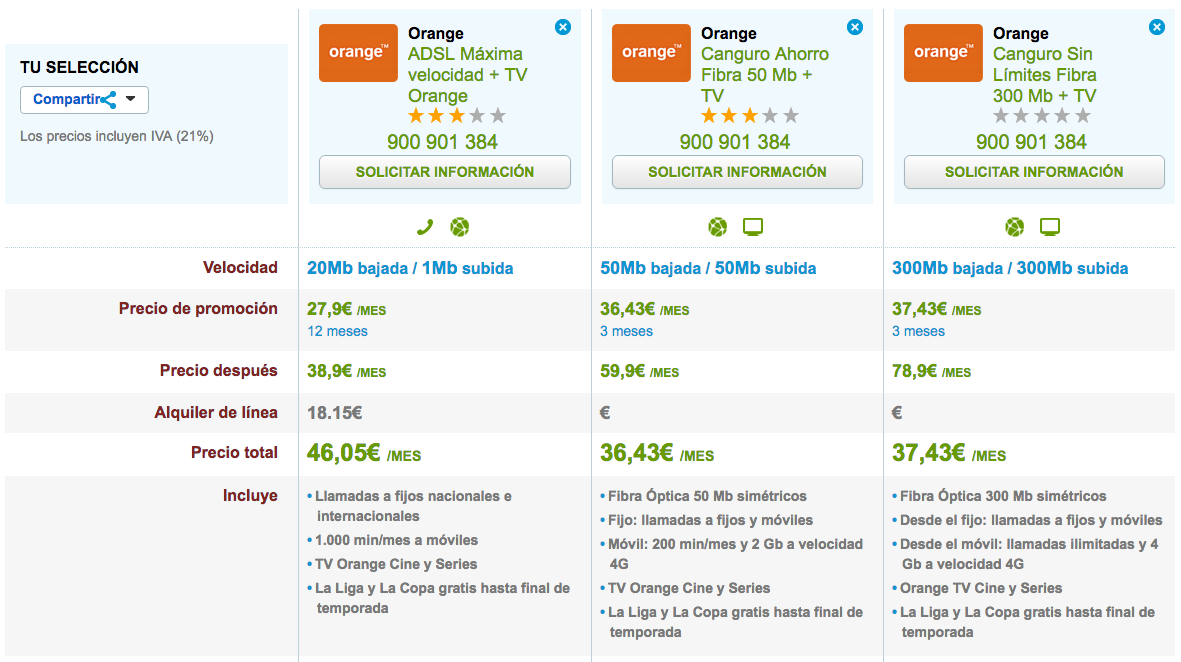Click star rating of Canguro Ahorro plan
Image resolution: width=1181 pixels, height=662 pixels.
(749, 116)
